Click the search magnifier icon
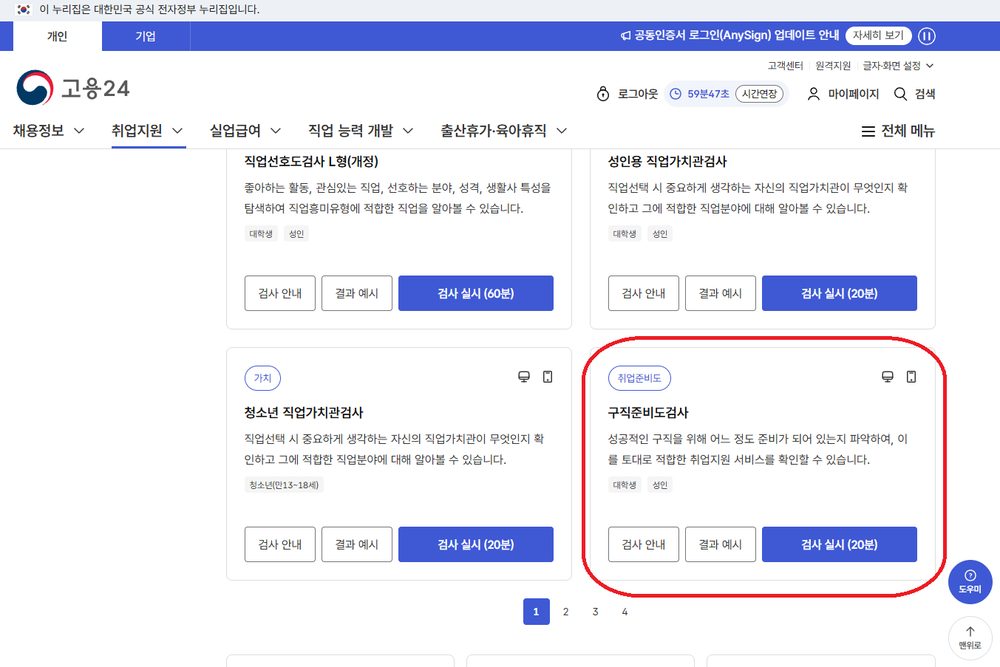 [x=900, y=94]
